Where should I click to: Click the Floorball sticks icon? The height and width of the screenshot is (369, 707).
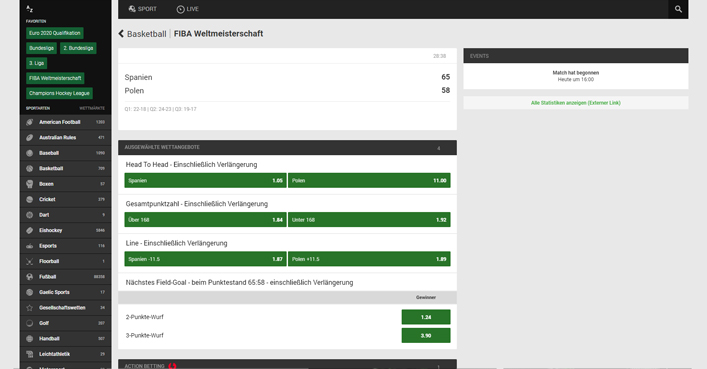point(30,261)
